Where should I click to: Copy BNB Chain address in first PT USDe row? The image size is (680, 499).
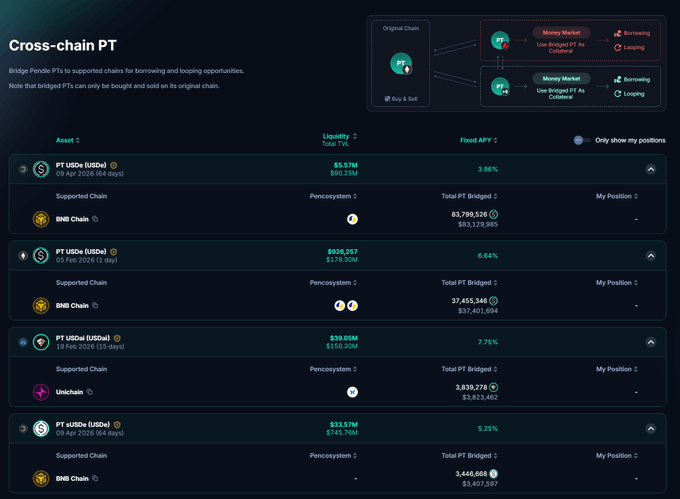pos(96,219)
